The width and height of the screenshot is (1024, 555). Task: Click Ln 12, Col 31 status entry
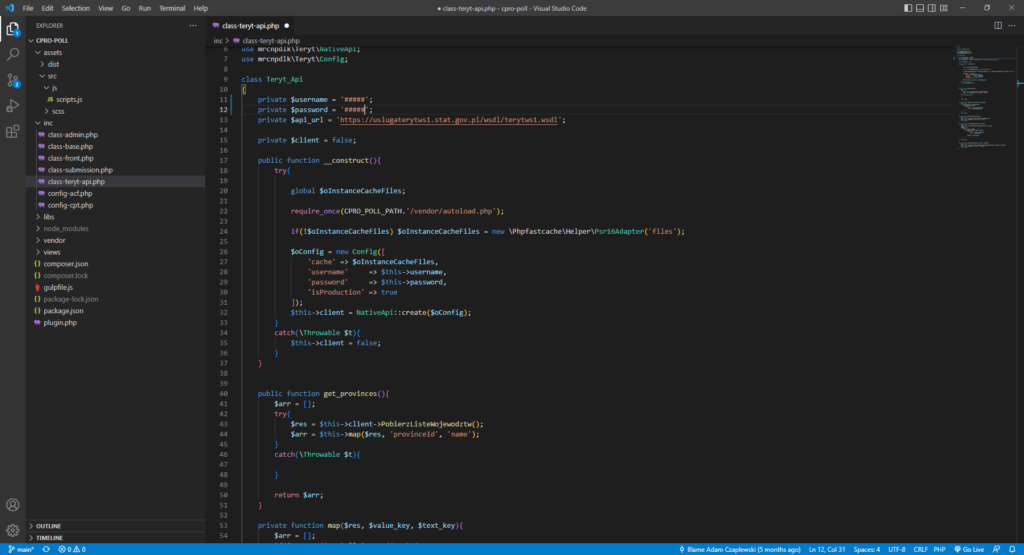click(x=827, y=549)
